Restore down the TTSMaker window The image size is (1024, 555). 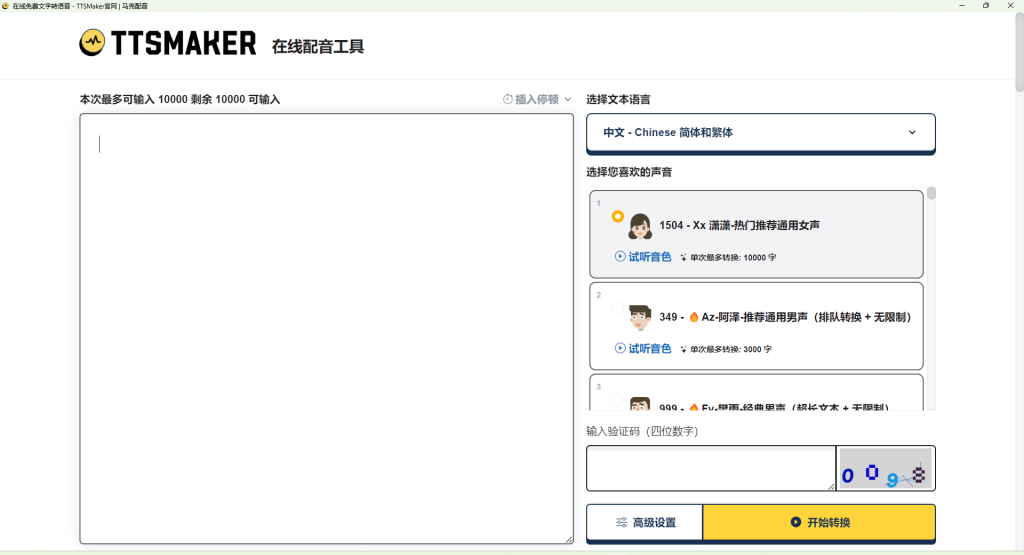pos(985,5)
